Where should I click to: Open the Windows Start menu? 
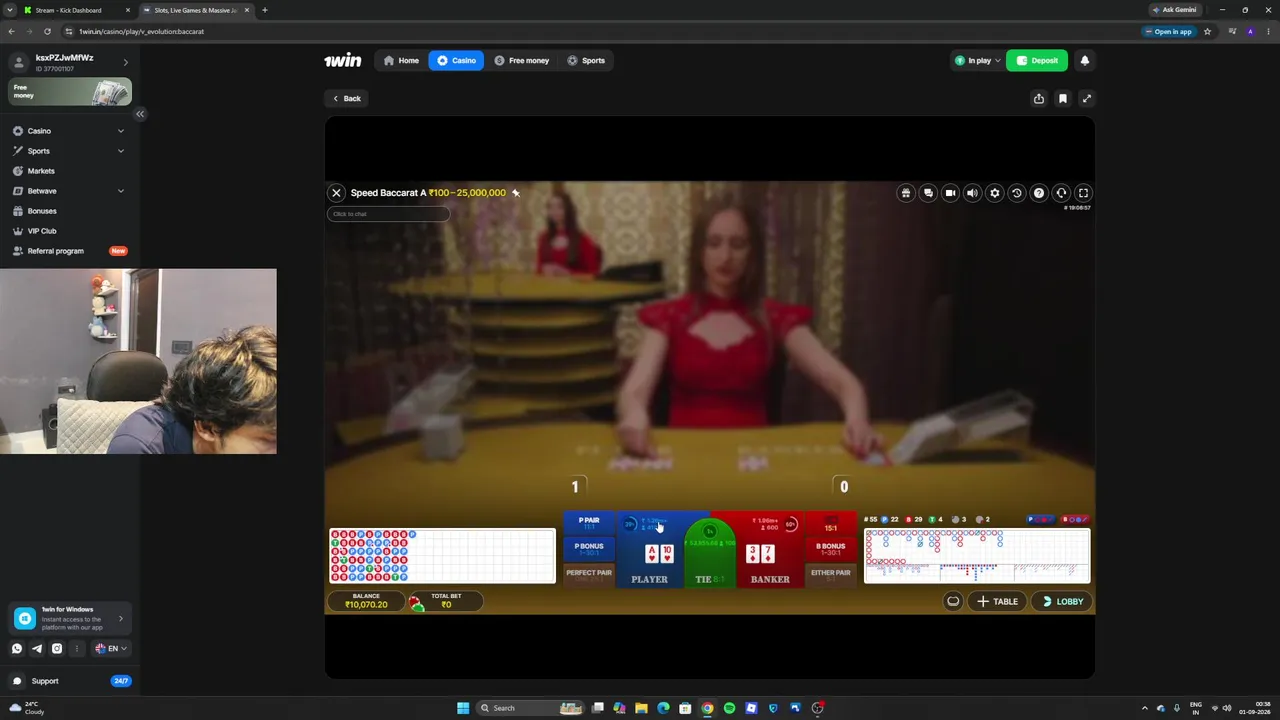pyautogui.click(x=463, y=708)
